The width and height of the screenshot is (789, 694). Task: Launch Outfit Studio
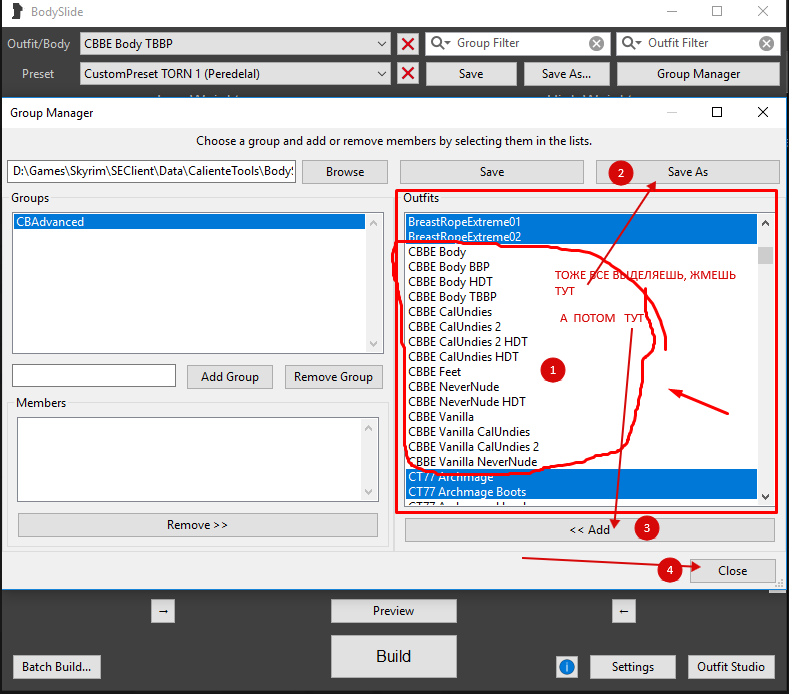[x=731, y=667]
